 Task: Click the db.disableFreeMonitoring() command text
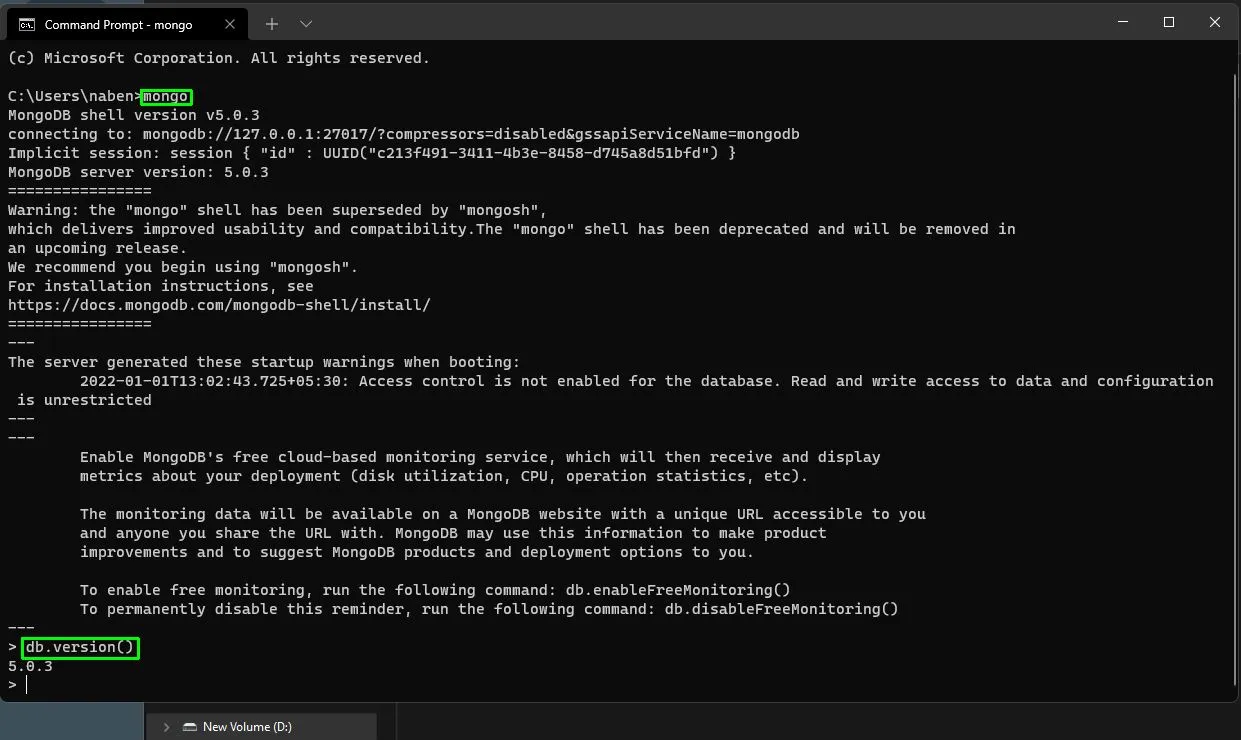(x=782, y=609)
